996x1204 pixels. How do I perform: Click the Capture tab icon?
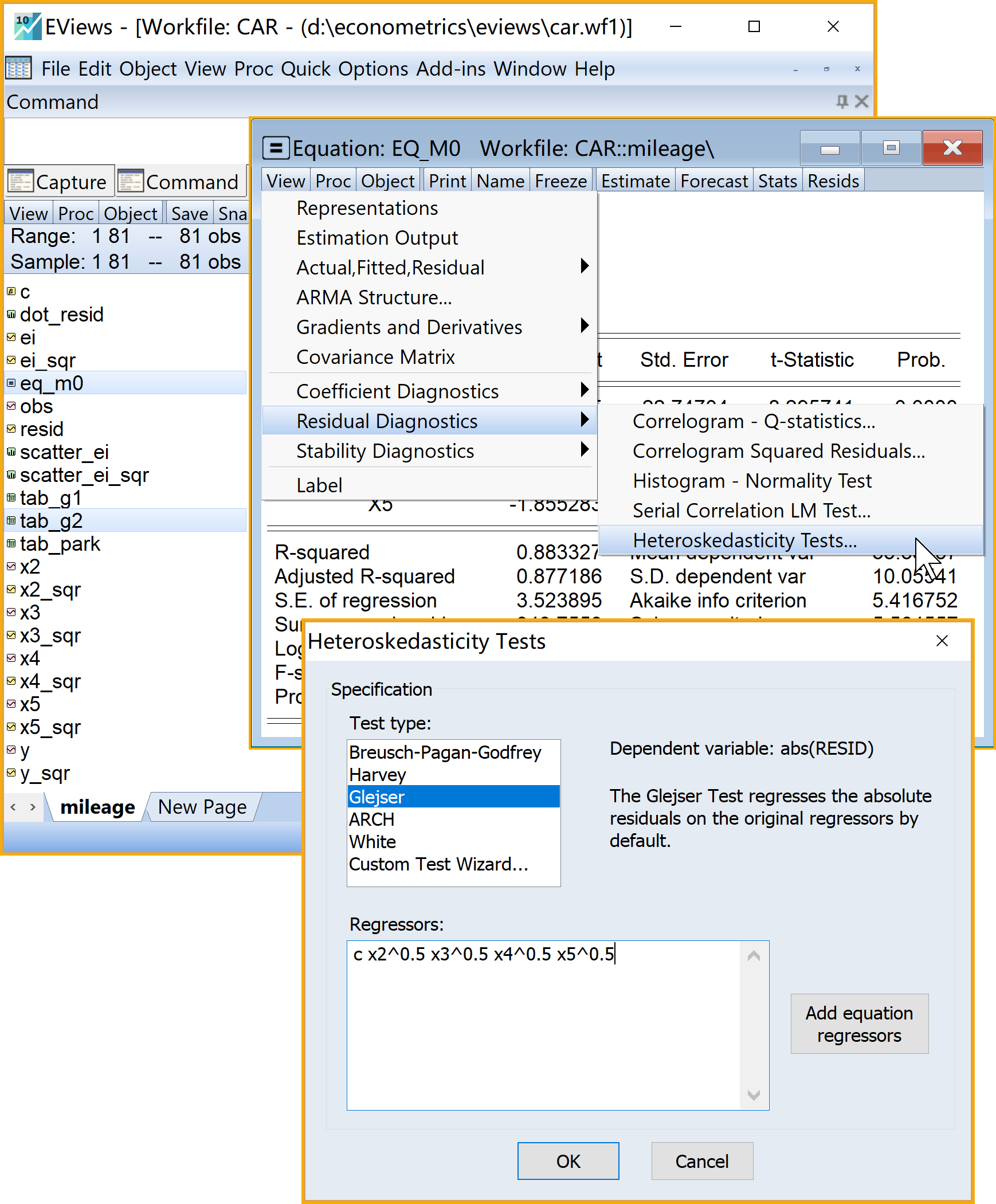coord(20,182)
